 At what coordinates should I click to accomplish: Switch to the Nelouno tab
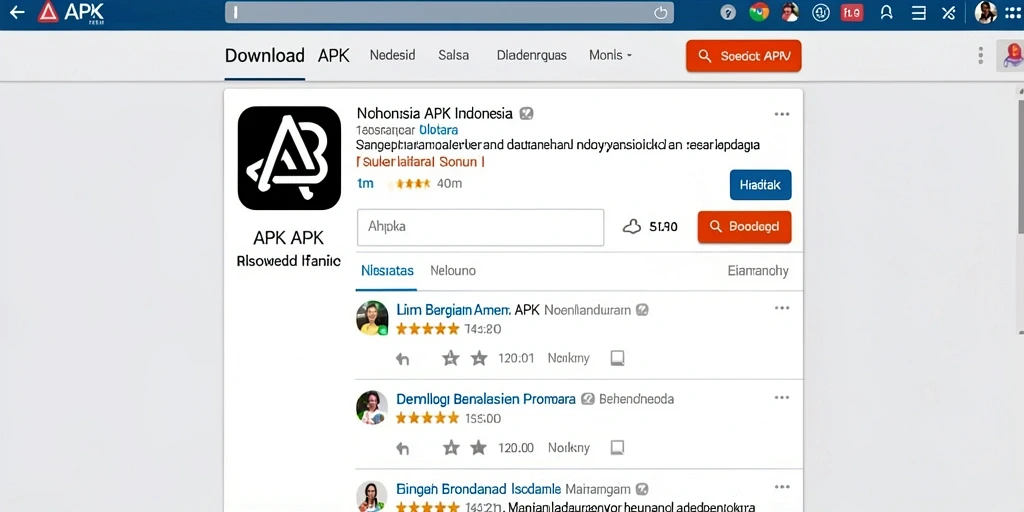coord(453,270)
